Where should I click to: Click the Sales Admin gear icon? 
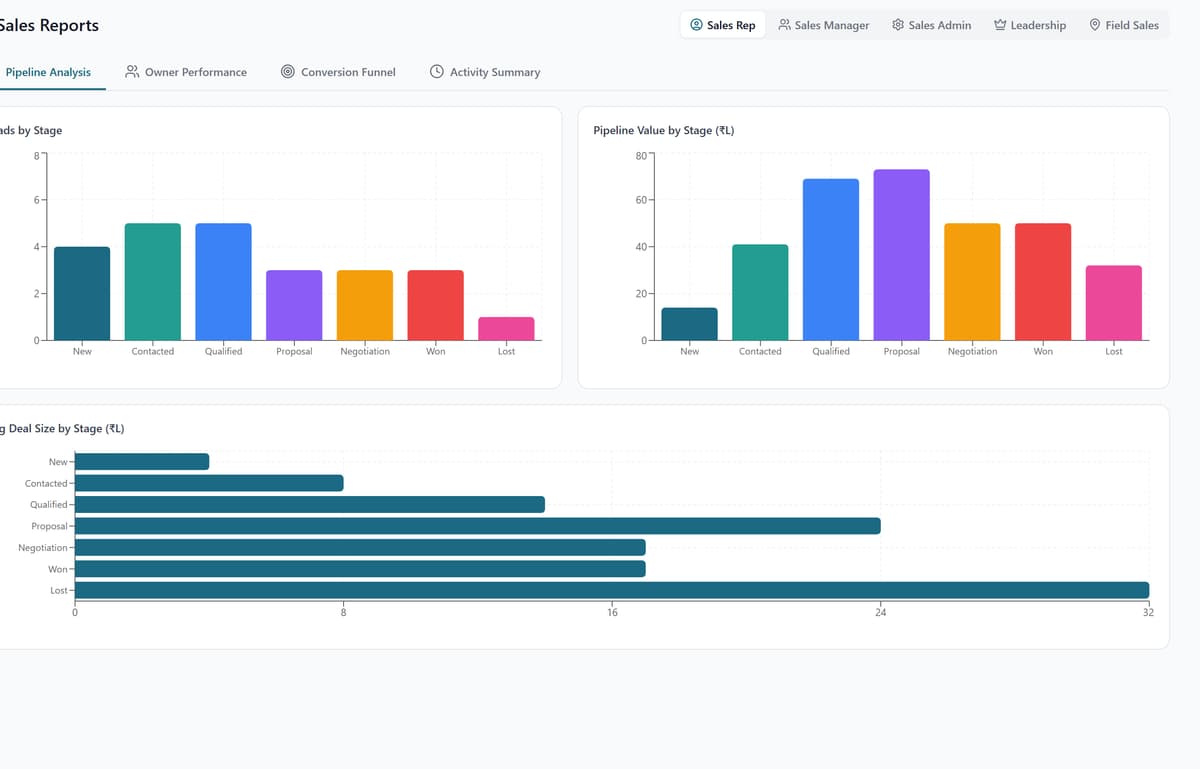tap(898, 25)
